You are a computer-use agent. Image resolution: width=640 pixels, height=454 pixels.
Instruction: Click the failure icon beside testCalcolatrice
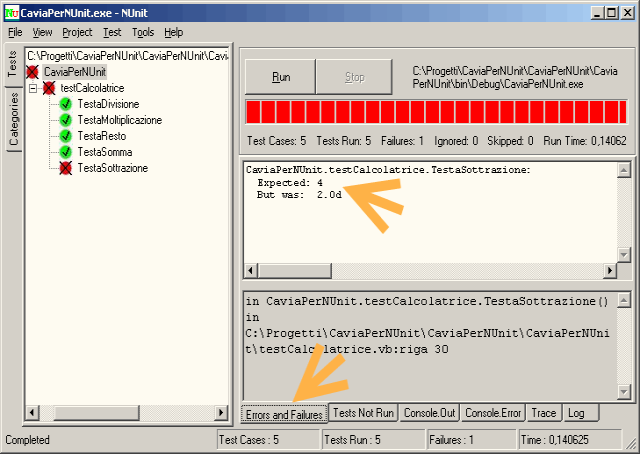click(x=49, y=88)
